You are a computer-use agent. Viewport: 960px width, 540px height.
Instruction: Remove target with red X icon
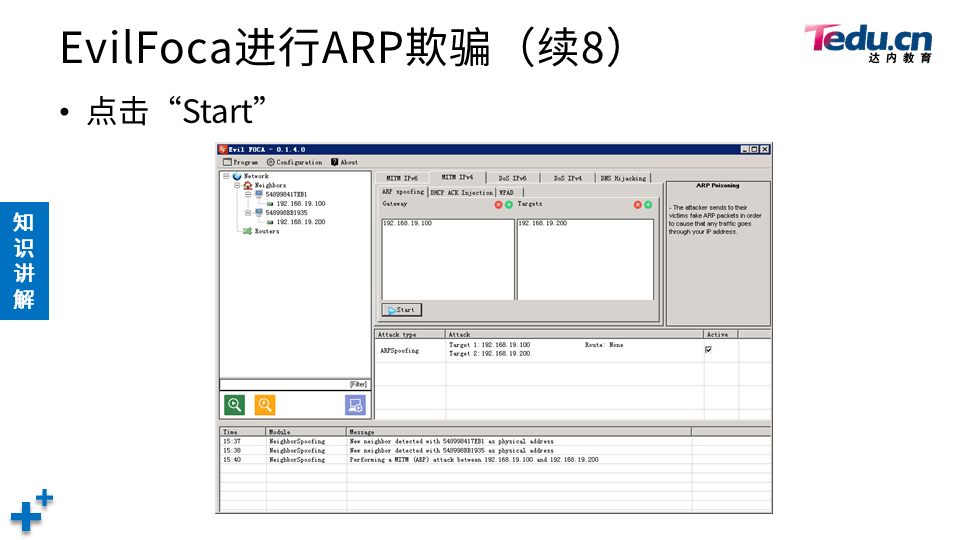click(637, 204)
